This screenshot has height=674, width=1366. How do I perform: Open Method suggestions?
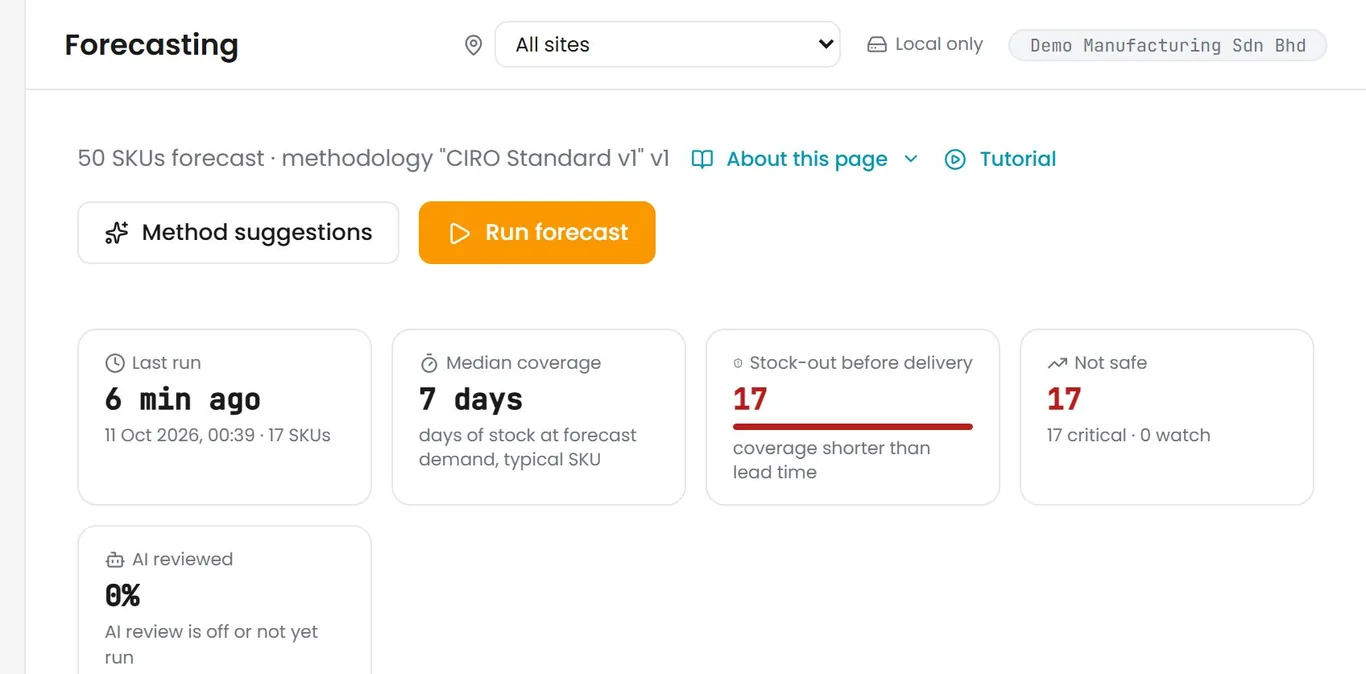coord(238,233)
